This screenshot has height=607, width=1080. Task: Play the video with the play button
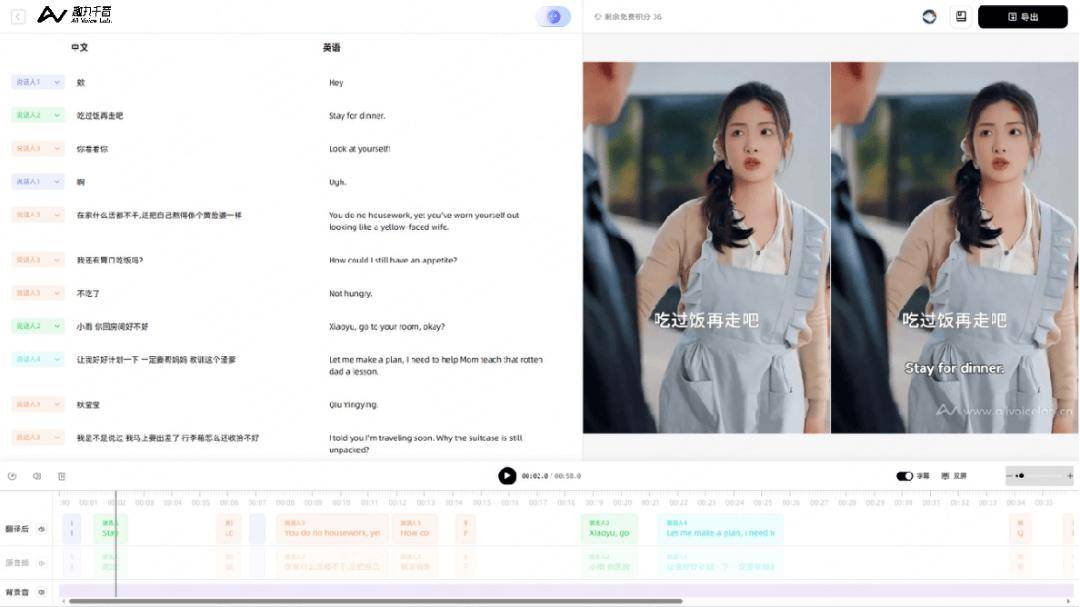[x=507, y=476]
